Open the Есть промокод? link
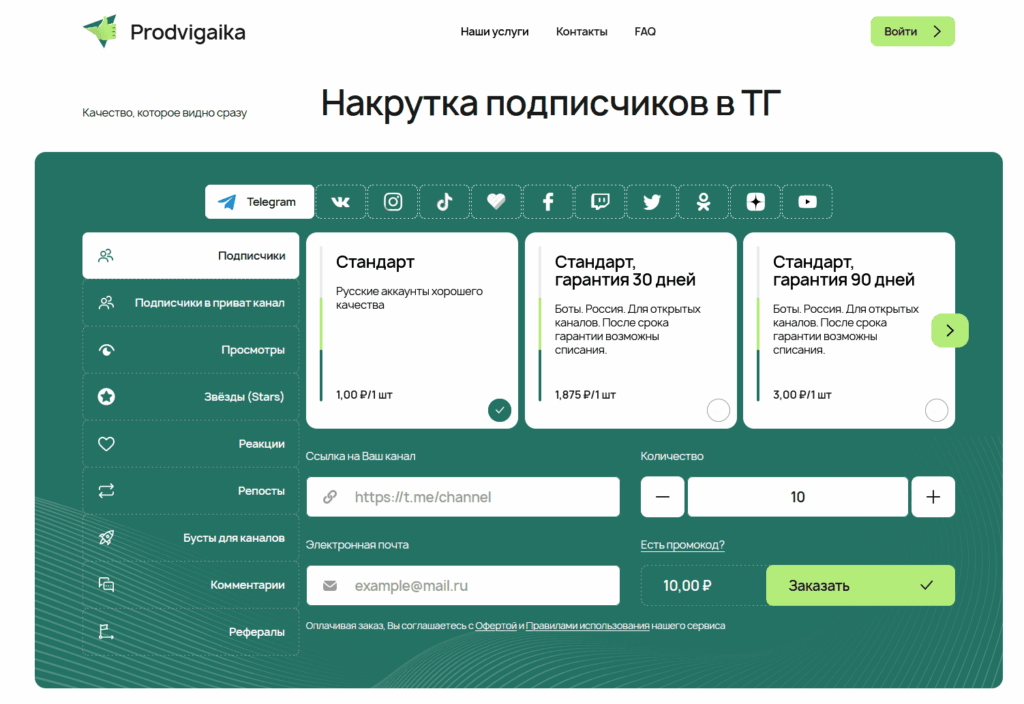 (682, 545)
